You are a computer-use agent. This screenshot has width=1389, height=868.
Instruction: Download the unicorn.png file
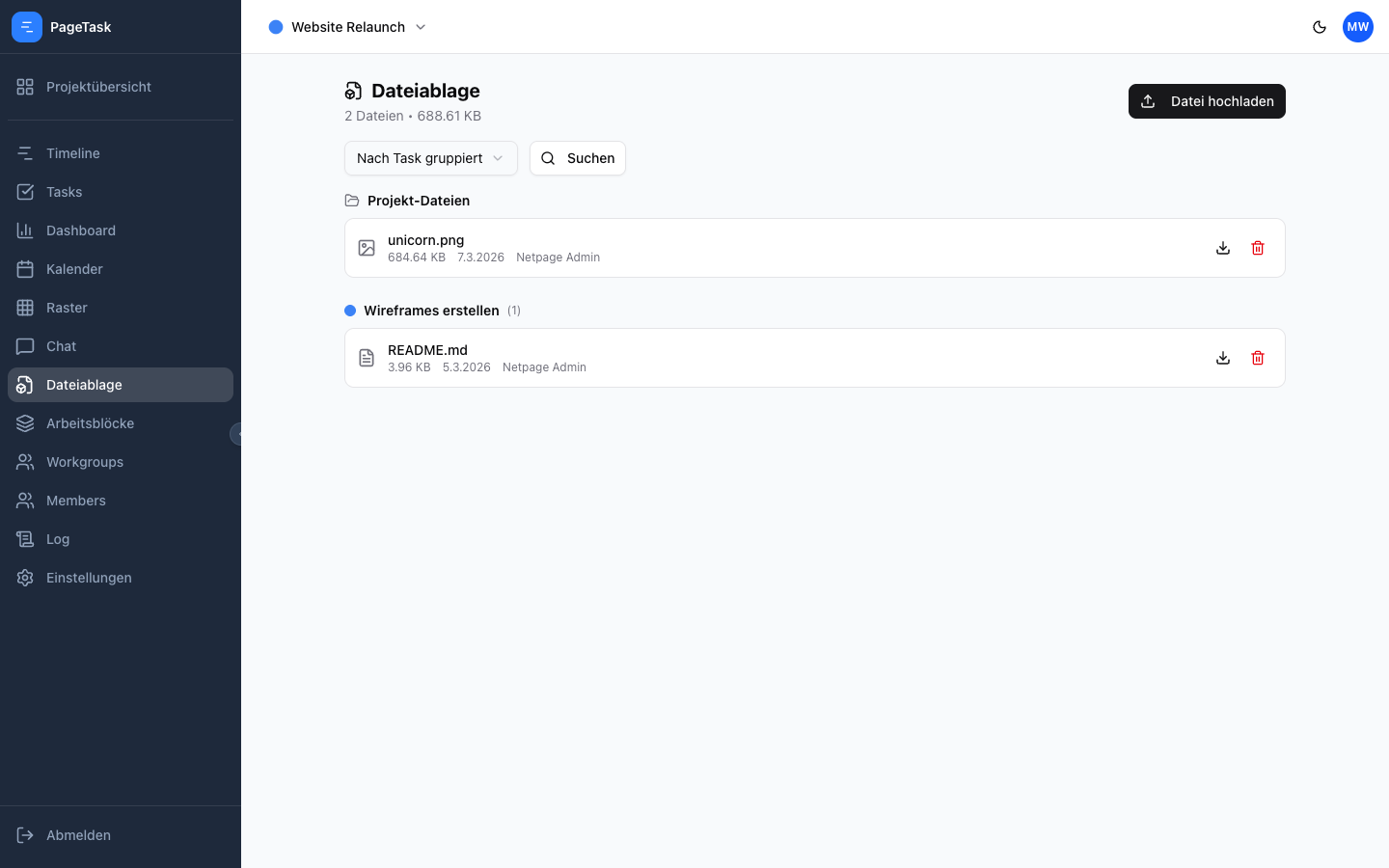click(x=1223, y=248)
